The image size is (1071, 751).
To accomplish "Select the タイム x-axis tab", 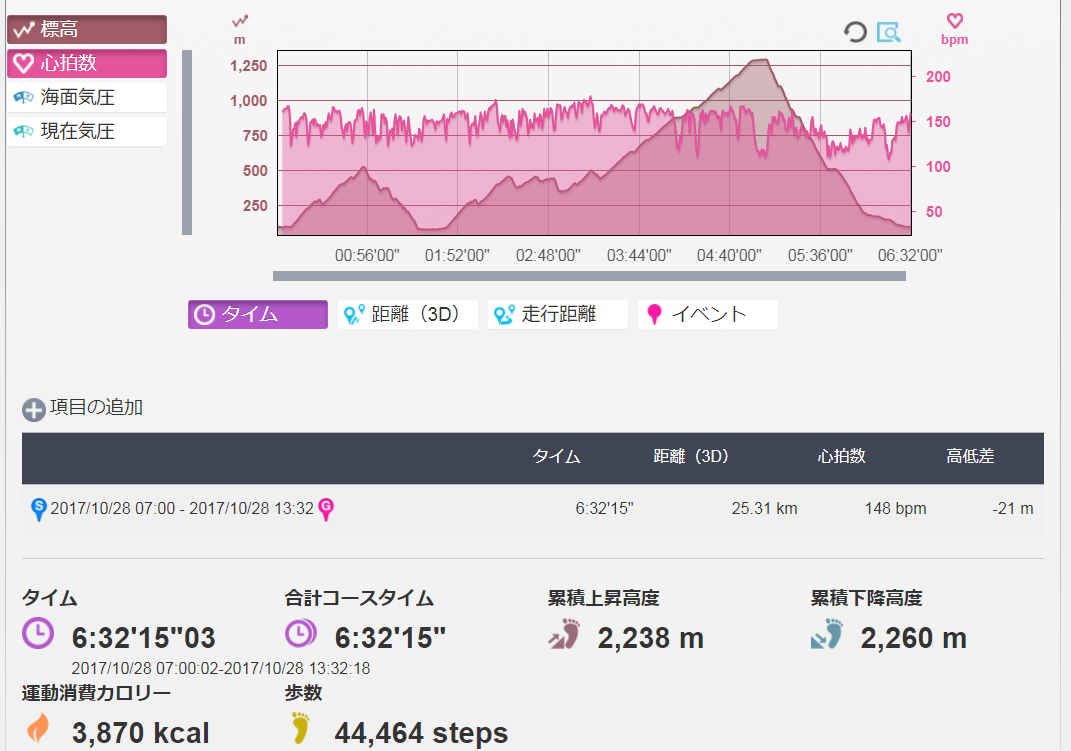I will click(x=257, y=314).
